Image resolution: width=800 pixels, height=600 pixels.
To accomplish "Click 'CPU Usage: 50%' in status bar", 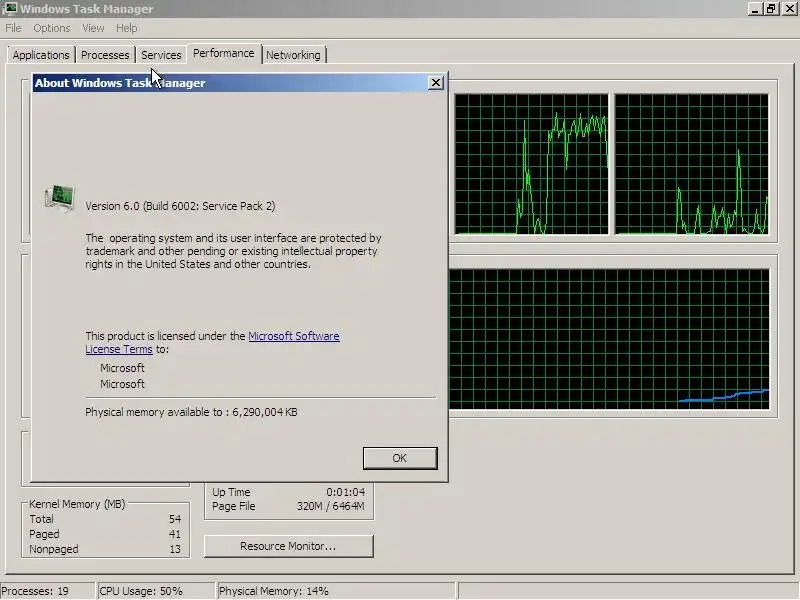I will (x=141, y=591).
